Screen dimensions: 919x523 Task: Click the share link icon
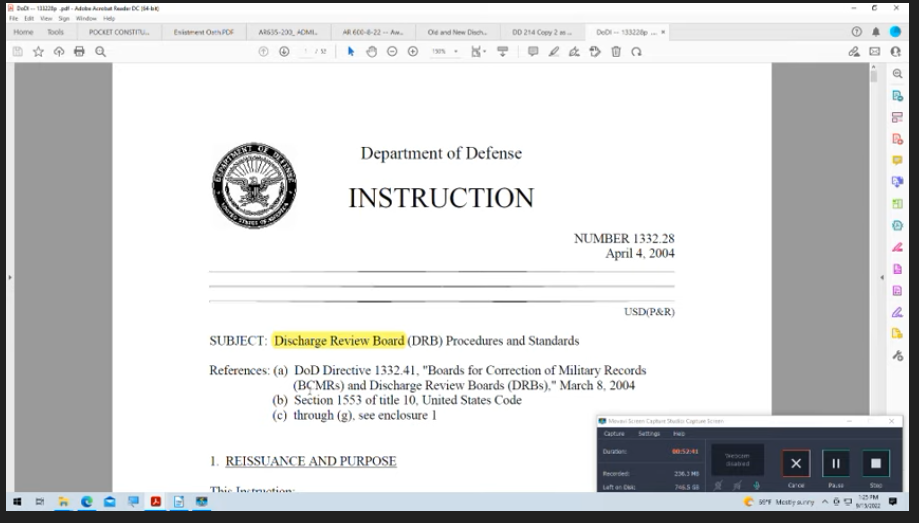[854, 52]
